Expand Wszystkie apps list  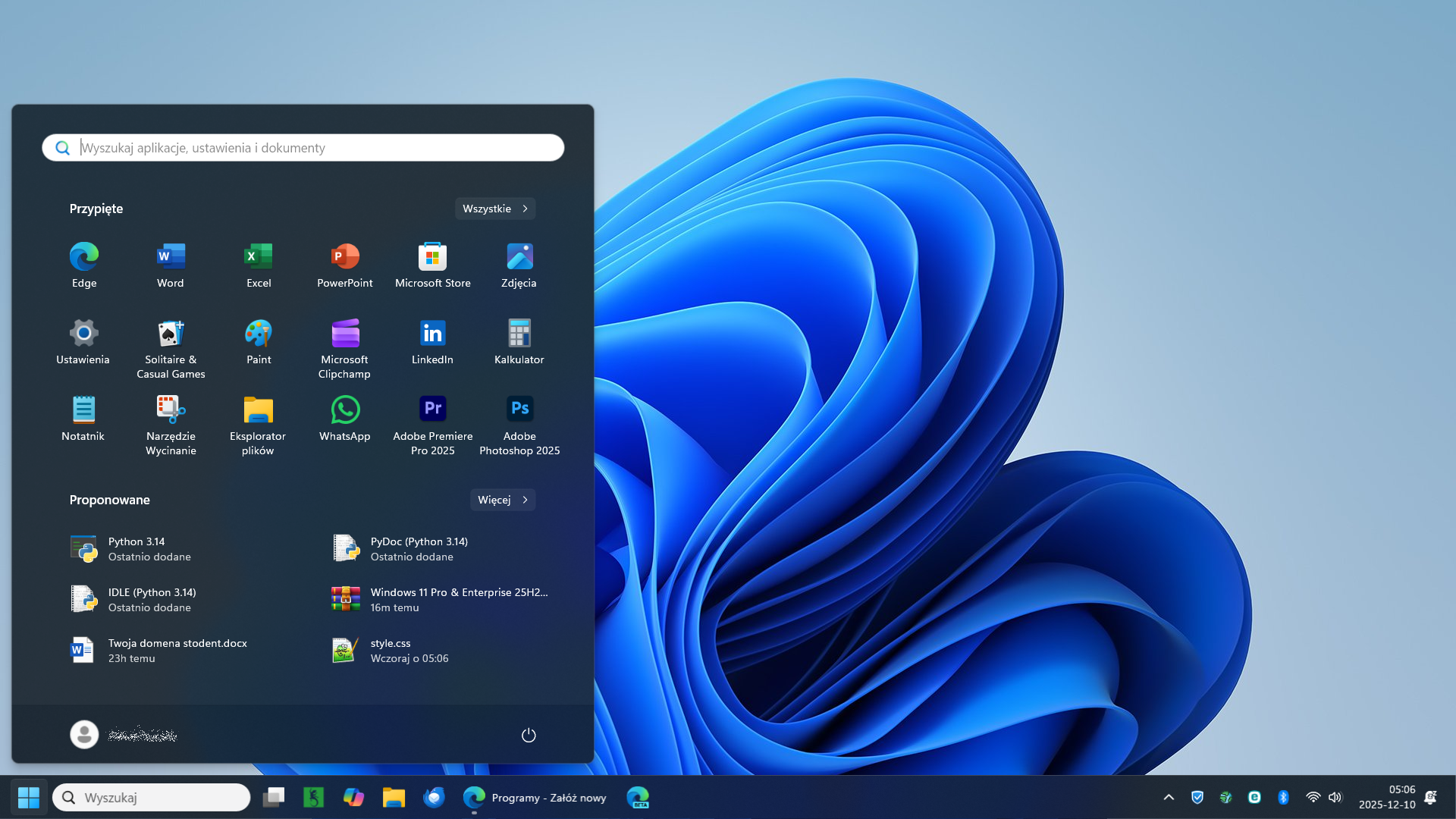[495, 209]
